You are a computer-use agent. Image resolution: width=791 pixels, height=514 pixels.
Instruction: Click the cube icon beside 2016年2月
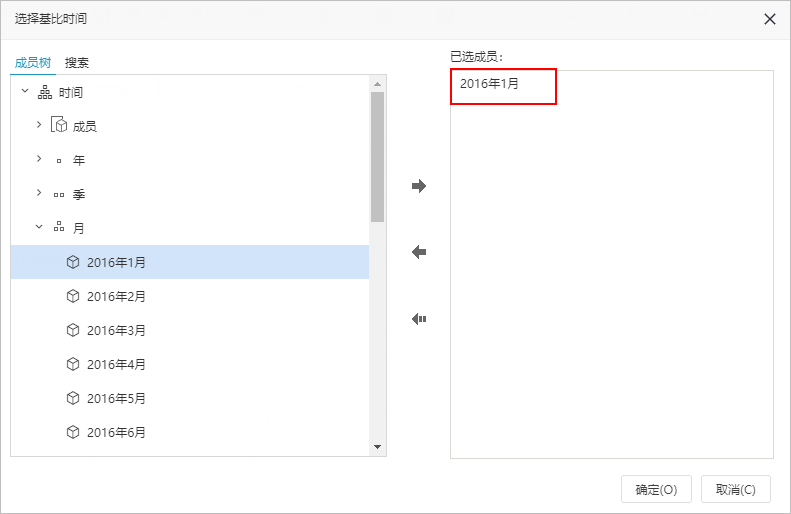(73, 296)
